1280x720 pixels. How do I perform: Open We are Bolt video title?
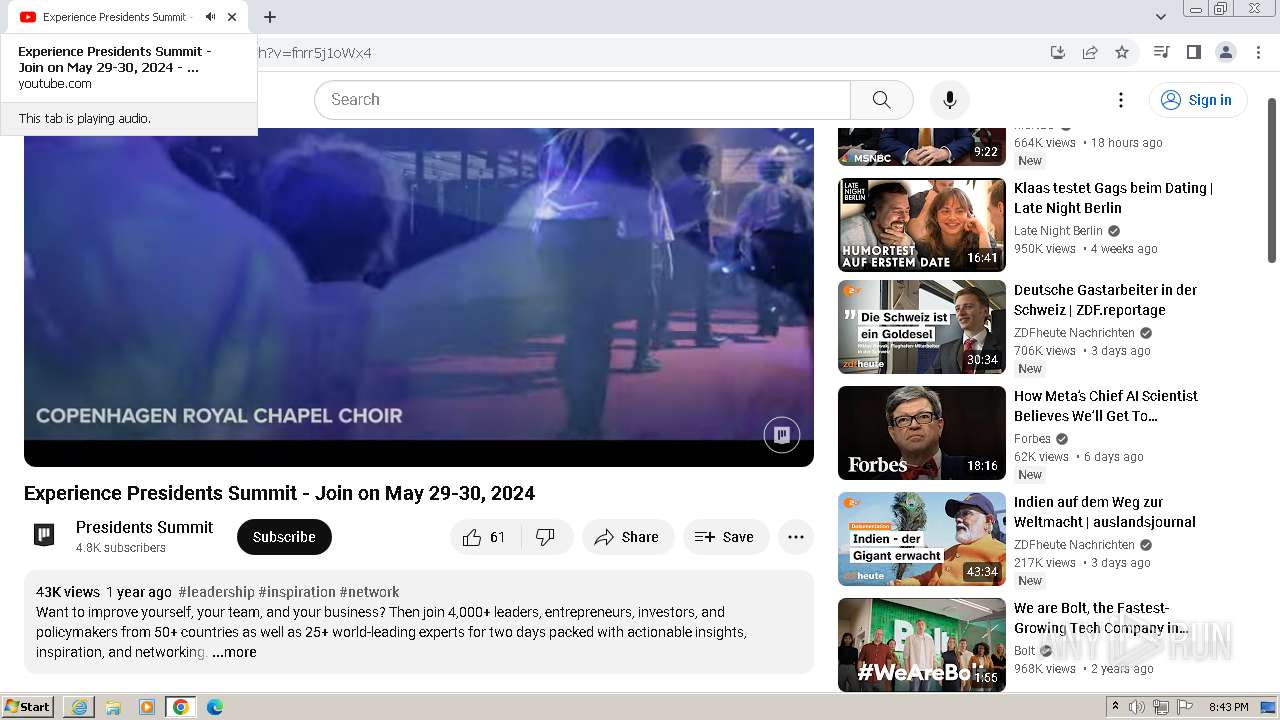(x=1101, y=618)
